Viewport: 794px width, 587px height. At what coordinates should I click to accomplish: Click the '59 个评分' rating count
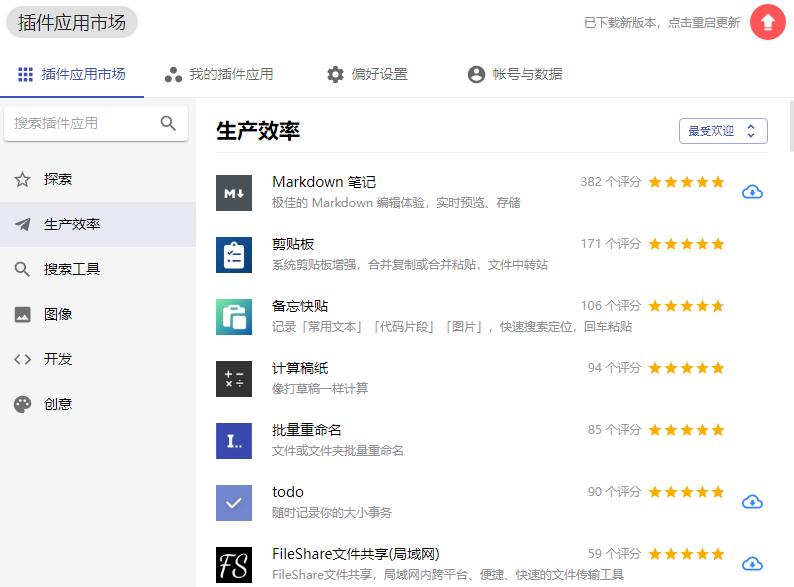[614, 554]
